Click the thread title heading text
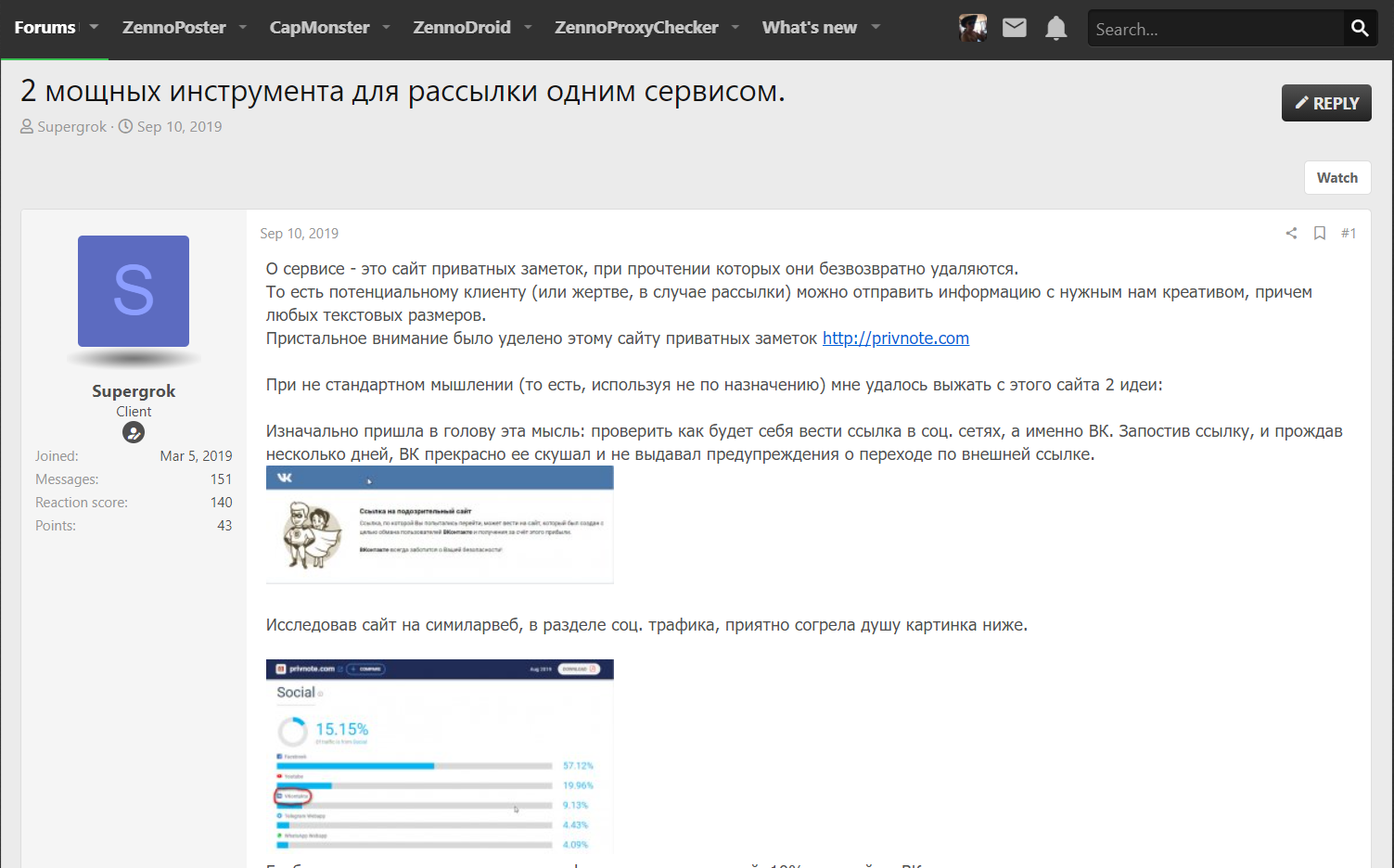1394x868 pixels. point(403,91)
